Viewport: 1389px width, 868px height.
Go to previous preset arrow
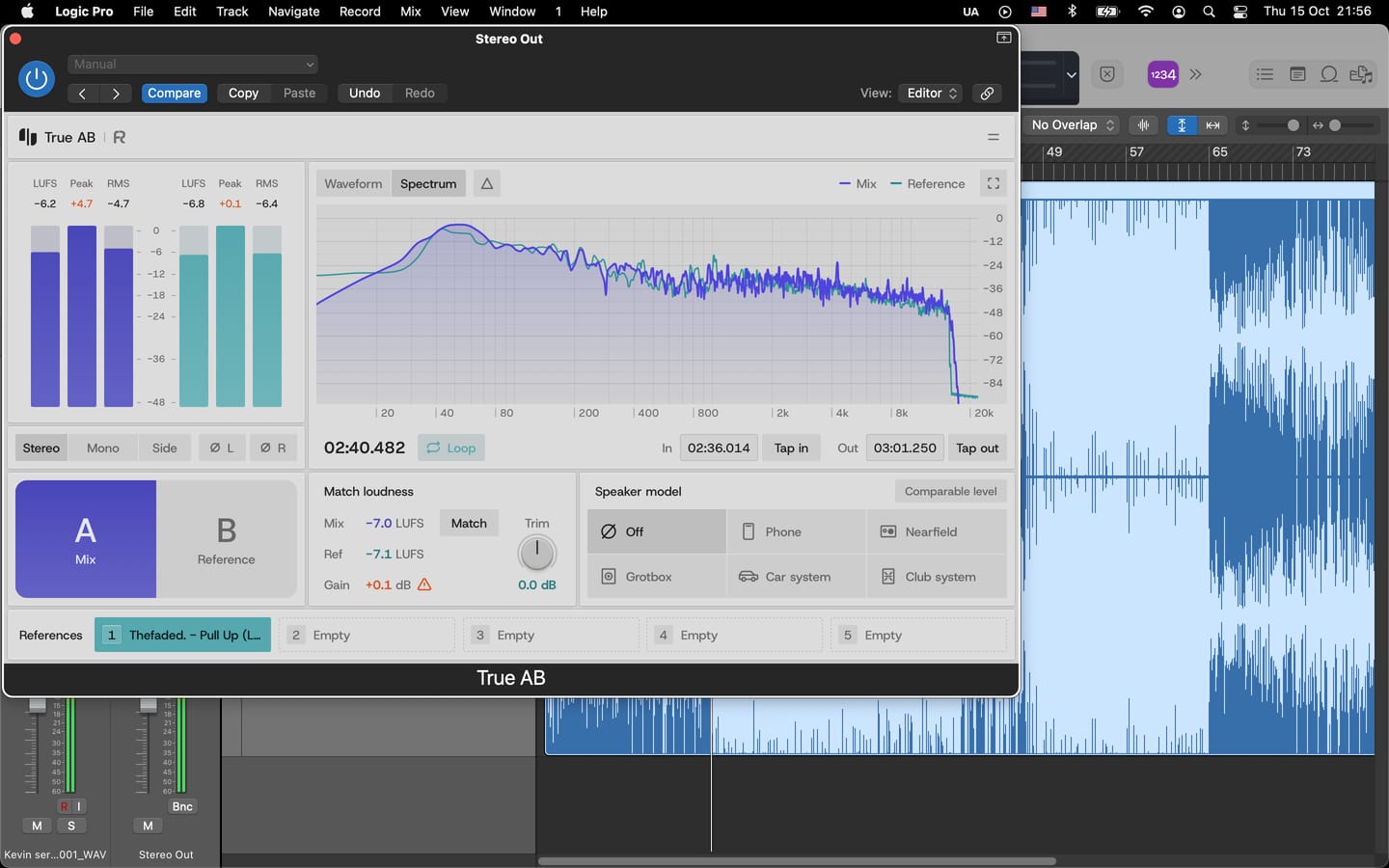[x=83, y=94]
